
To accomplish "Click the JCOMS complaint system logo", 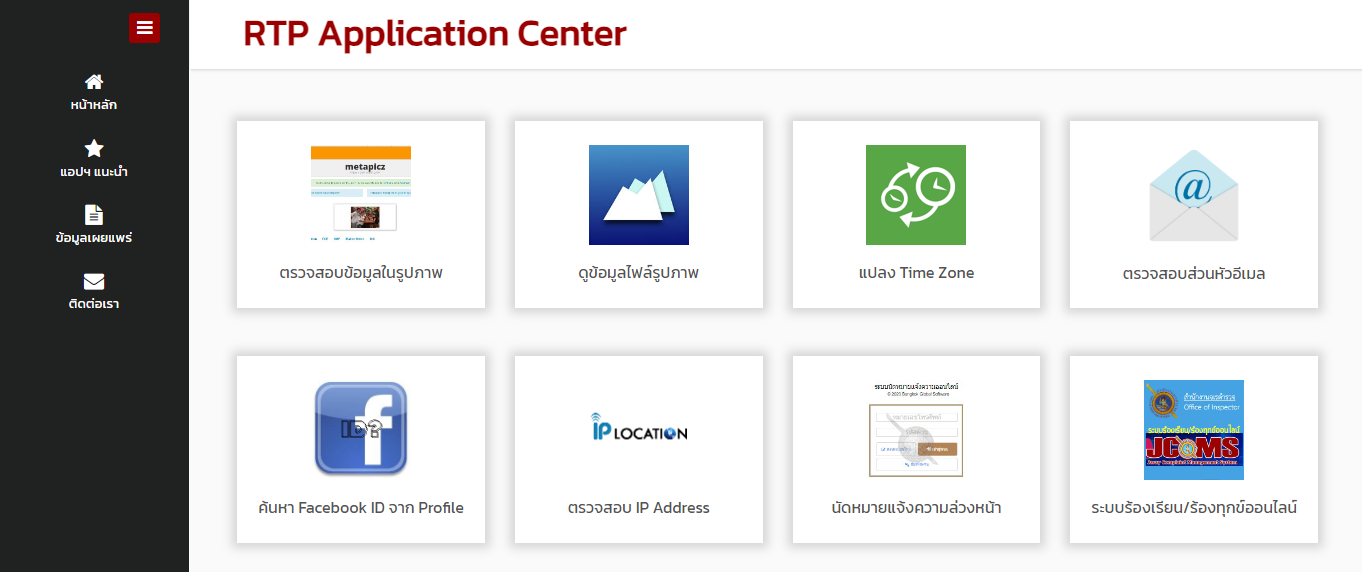I will pyautogui.click(x=1193, y=429).
